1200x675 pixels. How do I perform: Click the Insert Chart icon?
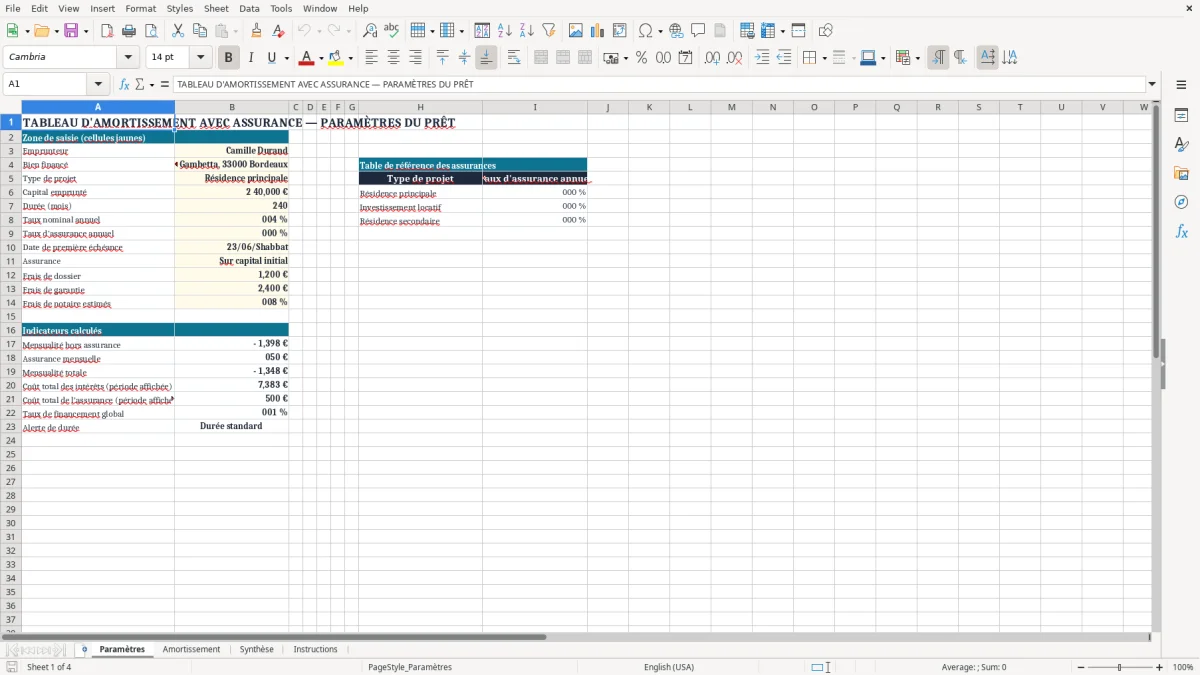[598, 31]
